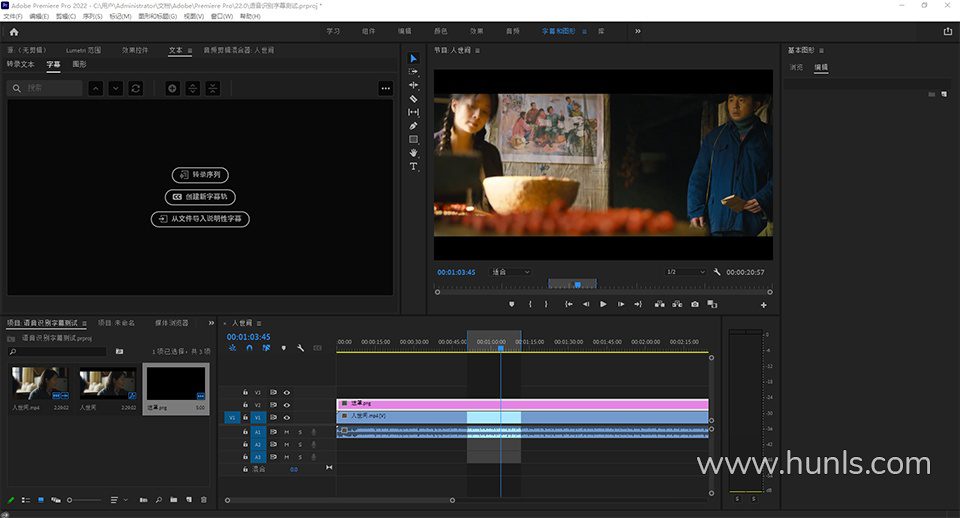Screen dimensions: 960x518
Task: Click the 转录序列 button
Action: click(200, 175)
